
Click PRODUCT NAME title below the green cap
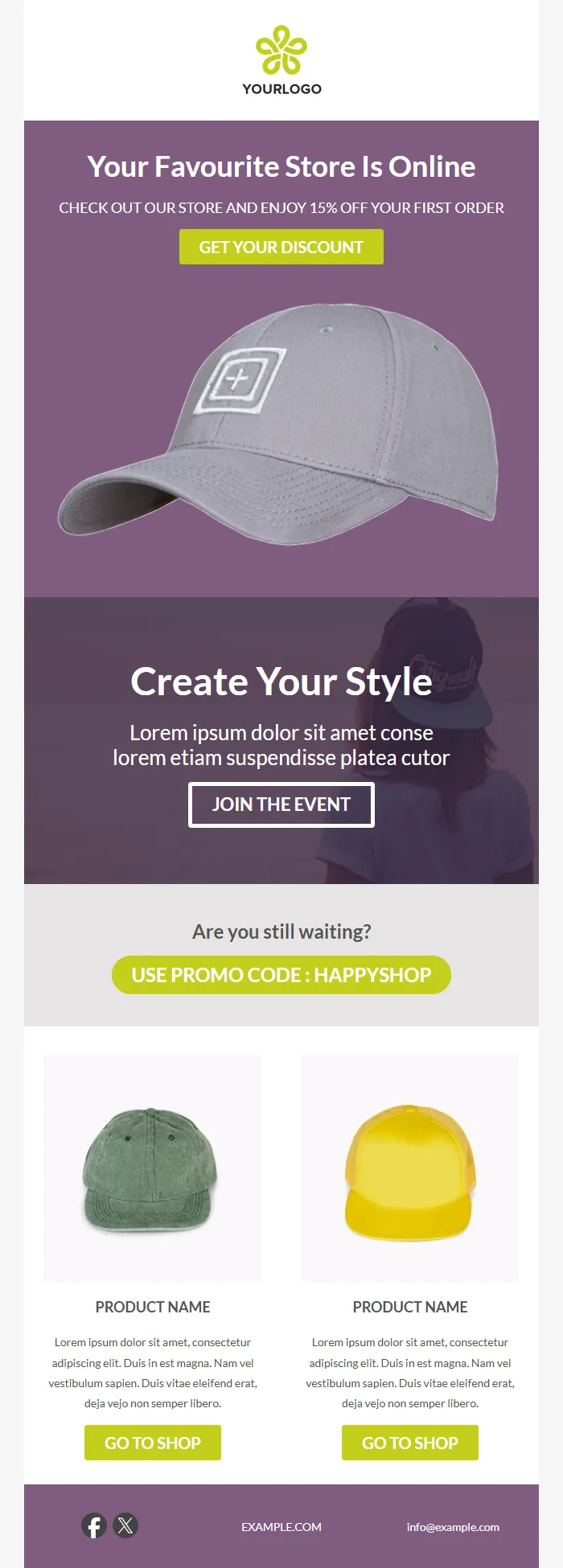click(153, 1307)
